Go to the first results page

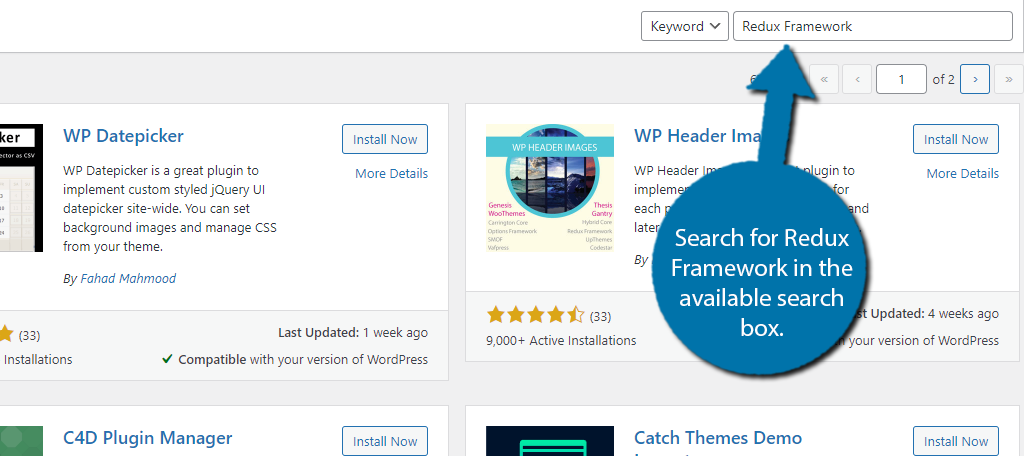point(824,79)
